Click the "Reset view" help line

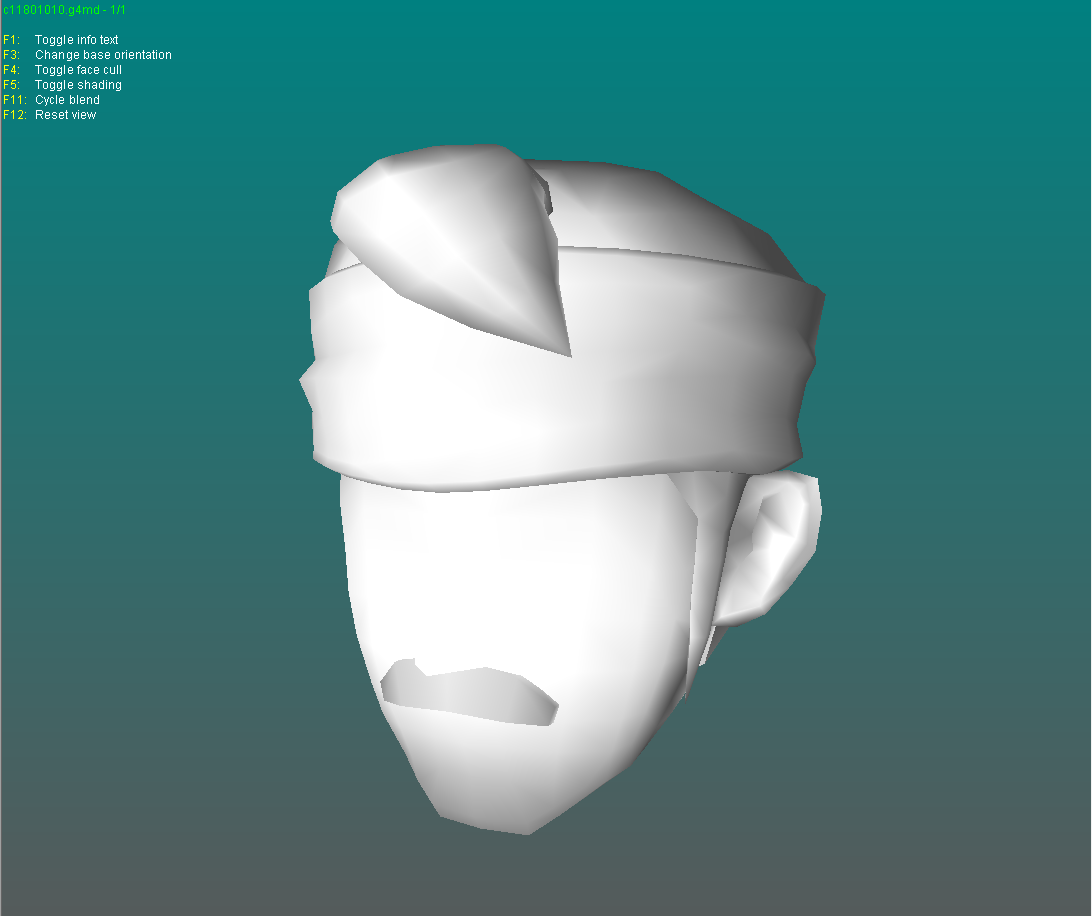click(49, 115)
